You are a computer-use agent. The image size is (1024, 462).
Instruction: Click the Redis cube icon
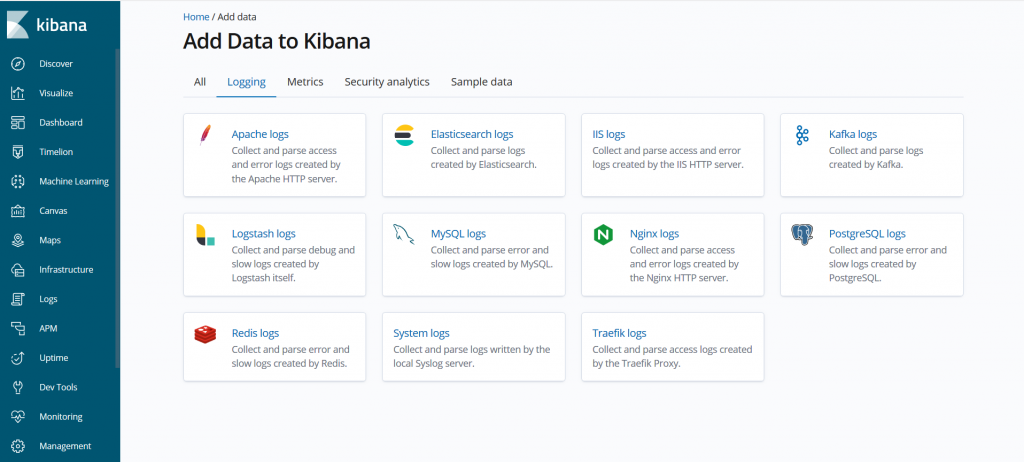[x=205, y=334]
